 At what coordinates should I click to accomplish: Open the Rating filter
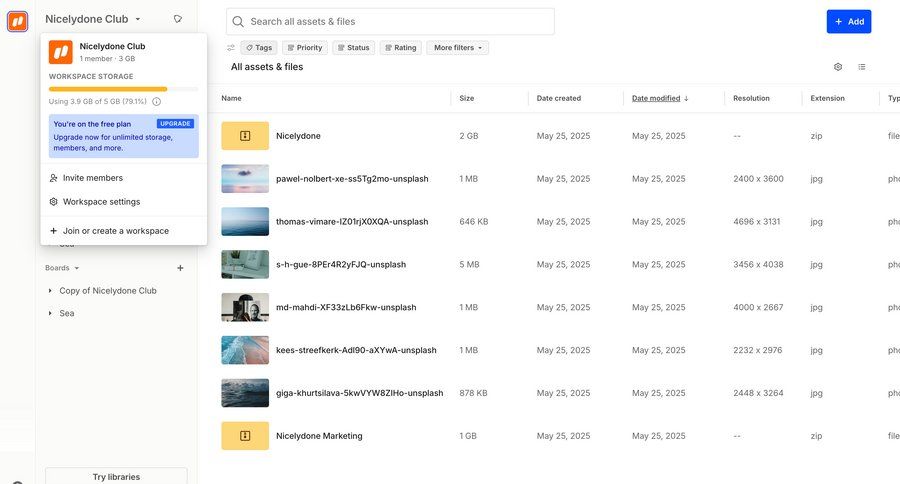pos(401,48)
